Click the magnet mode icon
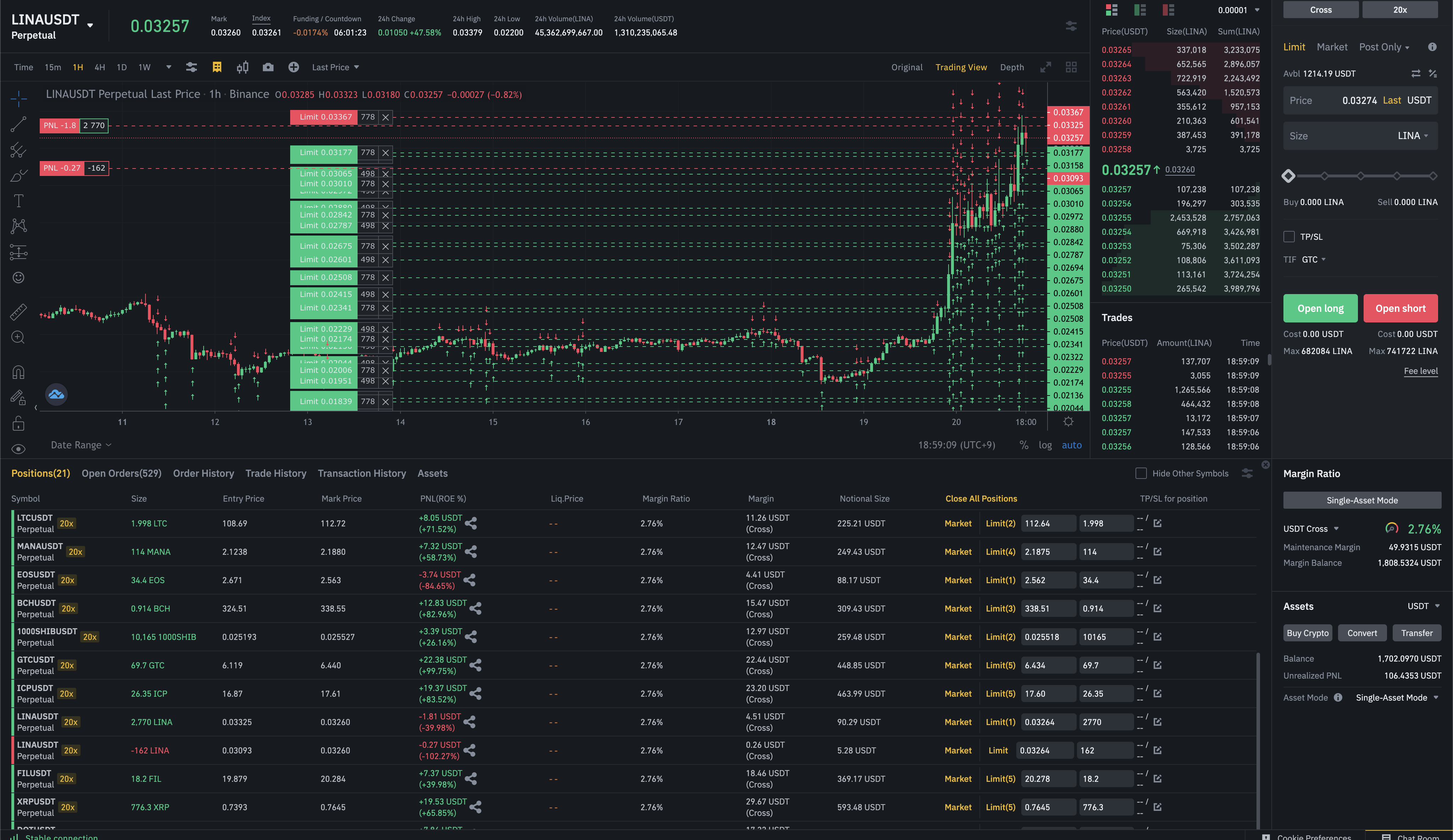This screenshot has height=840, width=1453. click(x=18, y=372)
